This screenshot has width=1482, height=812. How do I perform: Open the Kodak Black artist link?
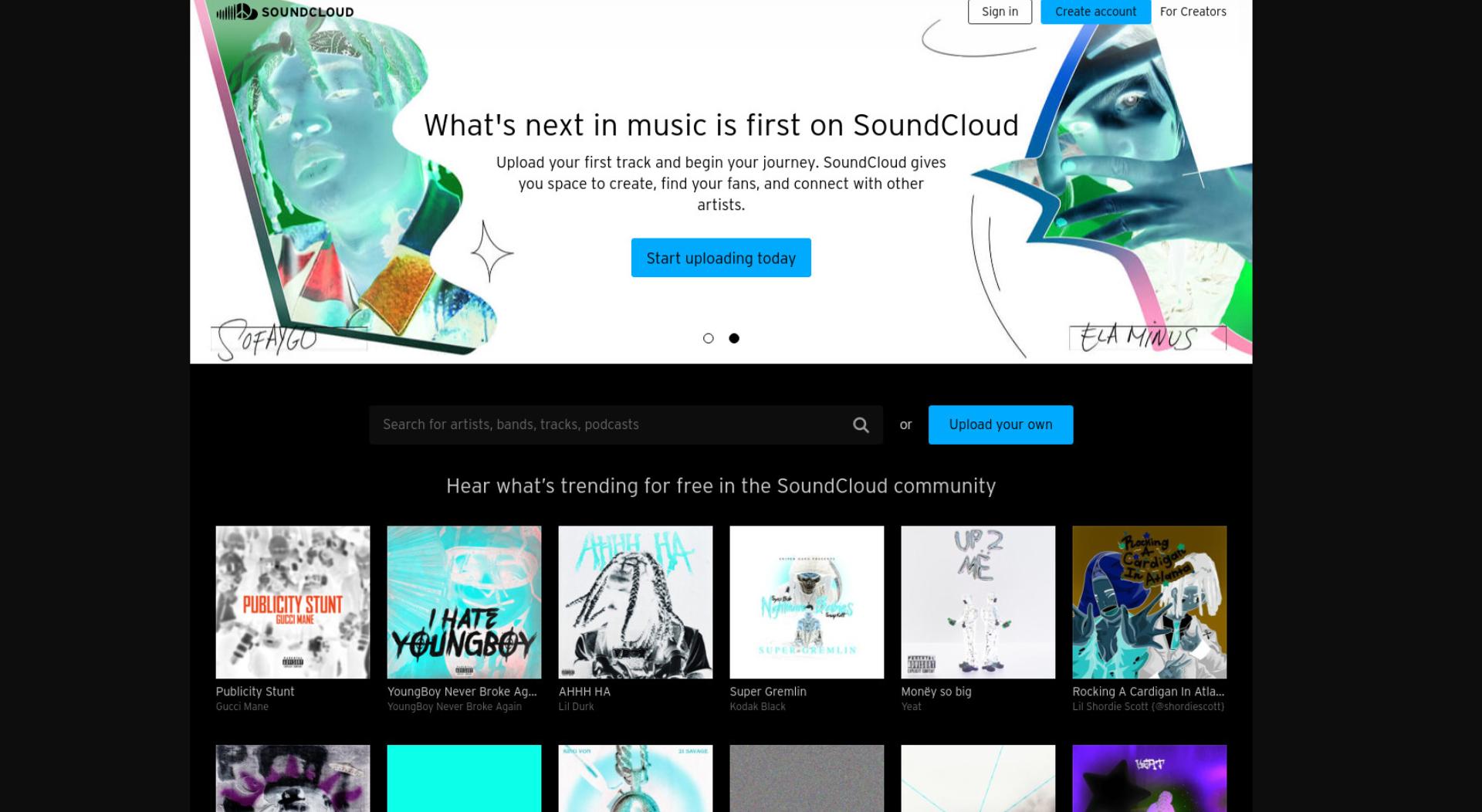pyautogui.click(x=758, y=707)
